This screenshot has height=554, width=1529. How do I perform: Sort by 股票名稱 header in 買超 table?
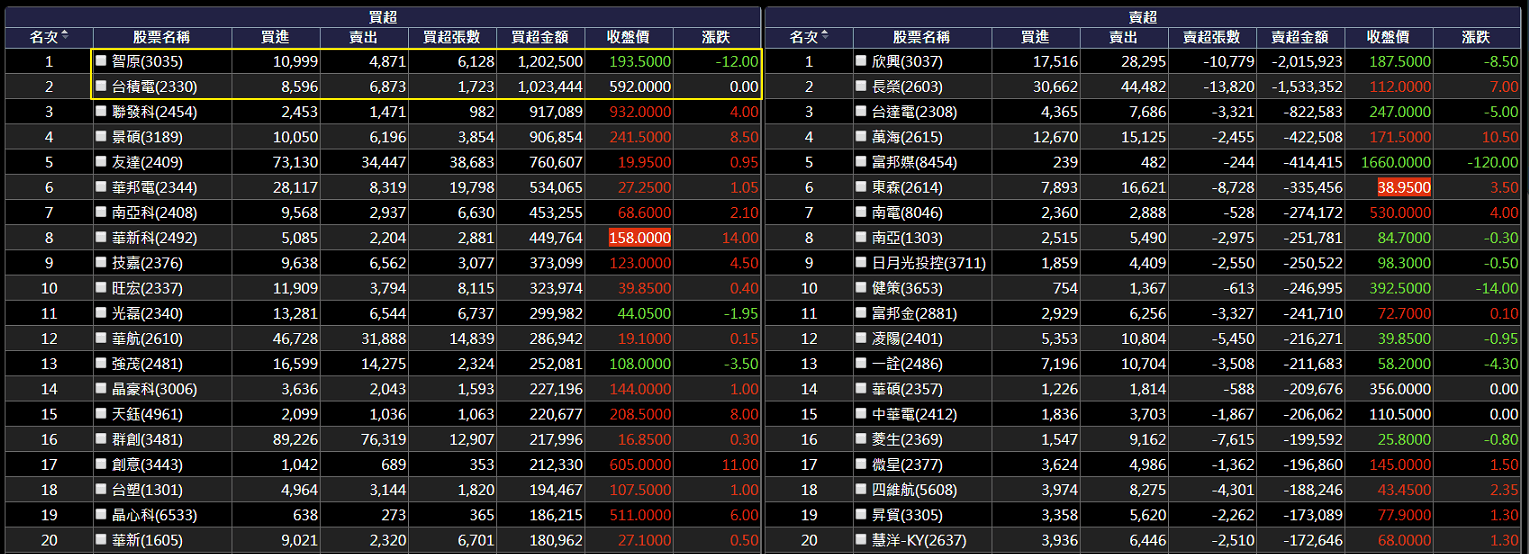[162, 37]
